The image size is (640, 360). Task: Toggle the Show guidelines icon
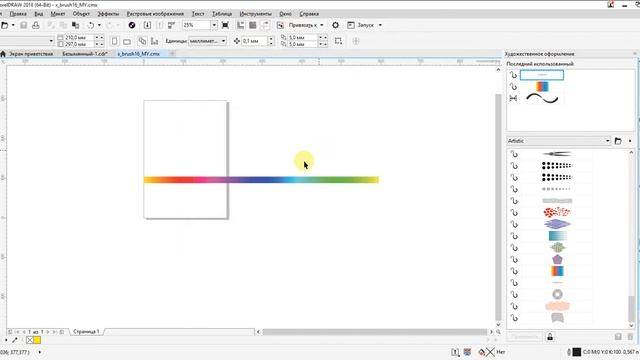pyautogui.click(x=265, y=25)
